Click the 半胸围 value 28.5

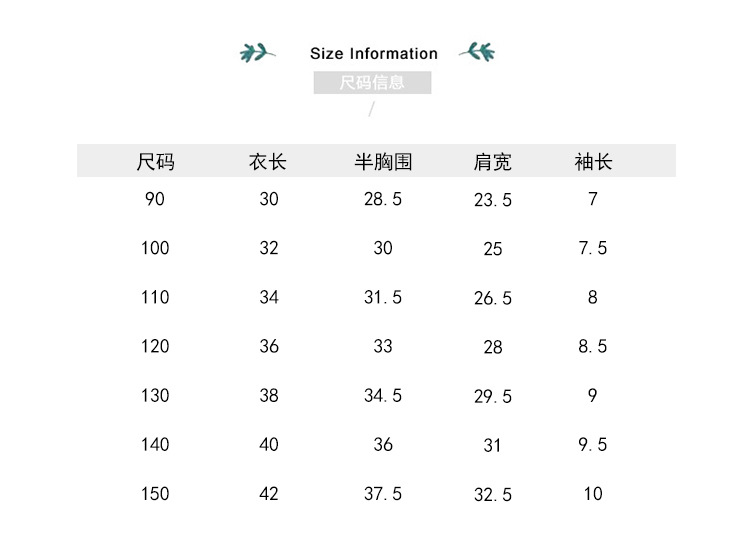tap(383, 199)
